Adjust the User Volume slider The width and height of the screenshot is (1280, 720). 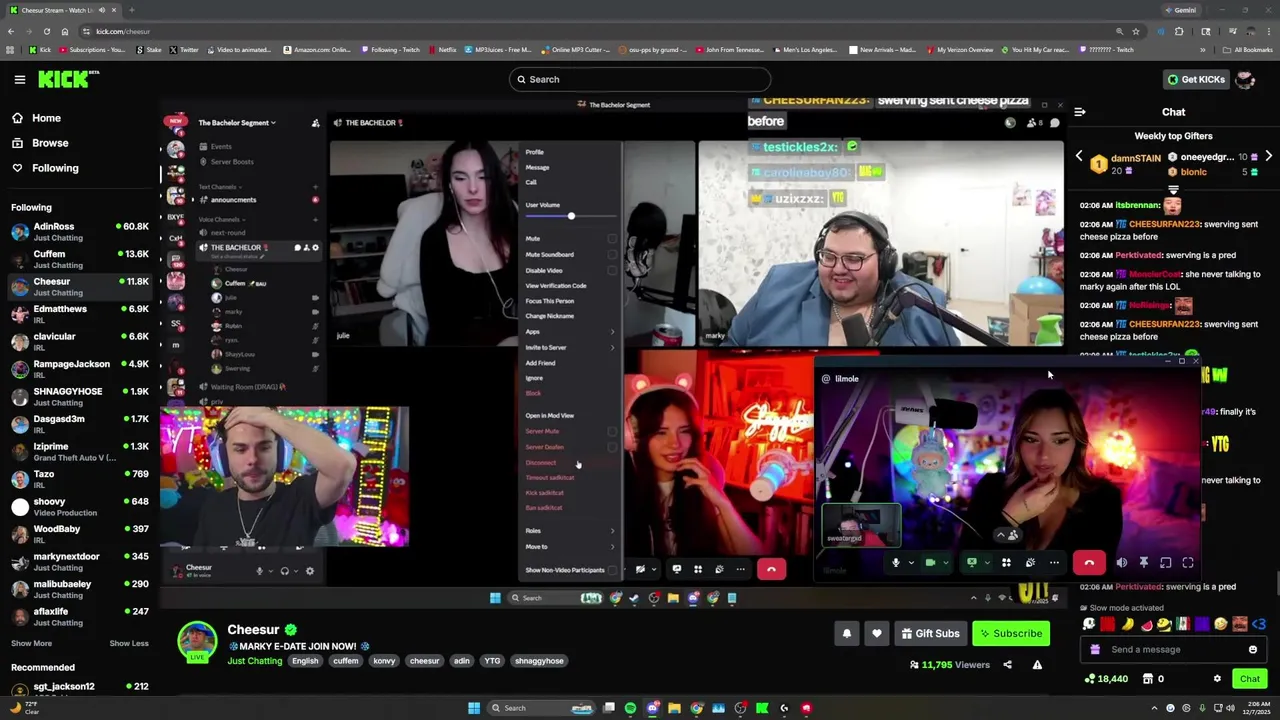(571, 217)
